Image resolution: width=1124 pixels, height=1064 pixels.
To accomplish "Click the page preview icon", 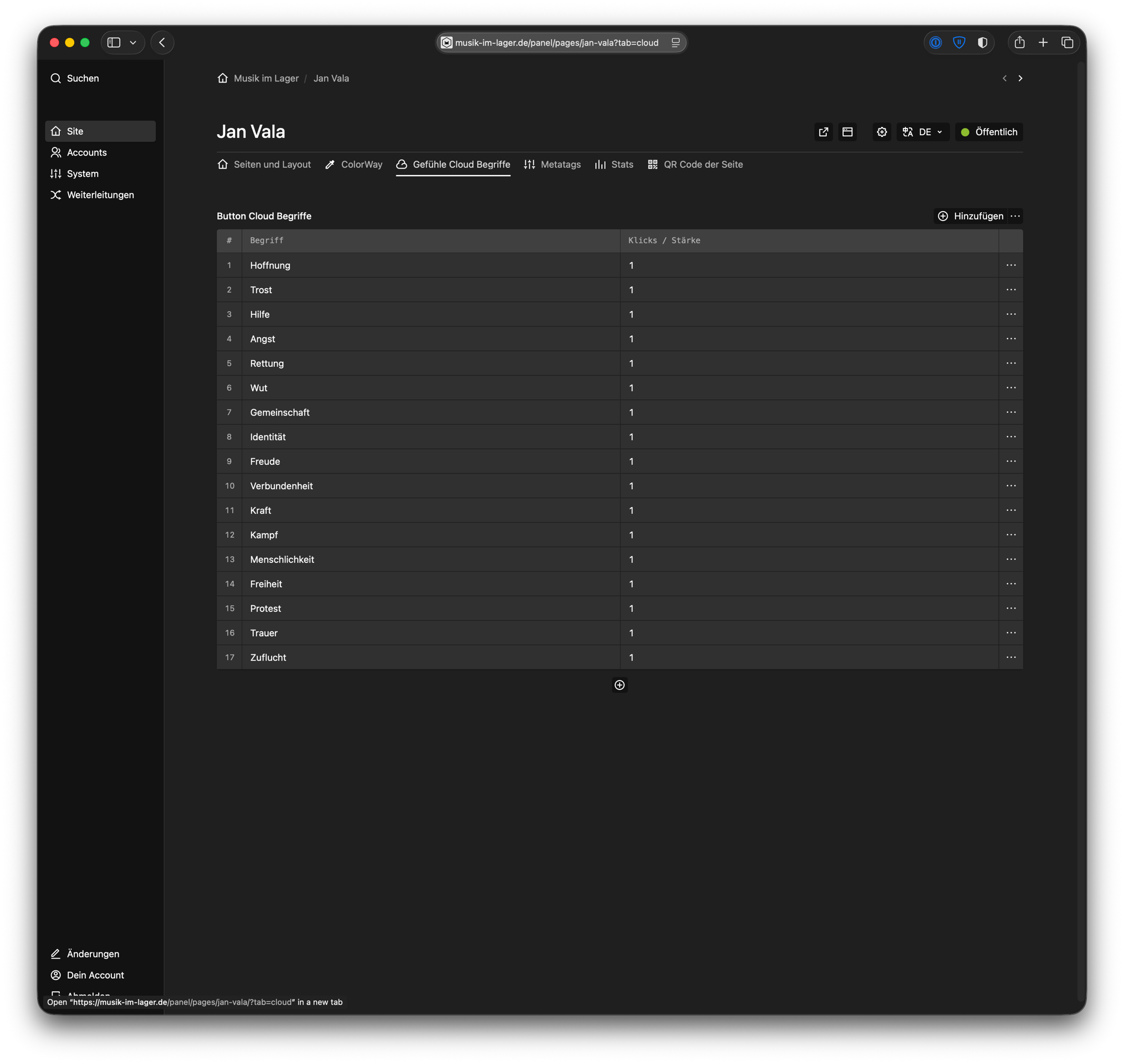I will click(x=847, y=132).
